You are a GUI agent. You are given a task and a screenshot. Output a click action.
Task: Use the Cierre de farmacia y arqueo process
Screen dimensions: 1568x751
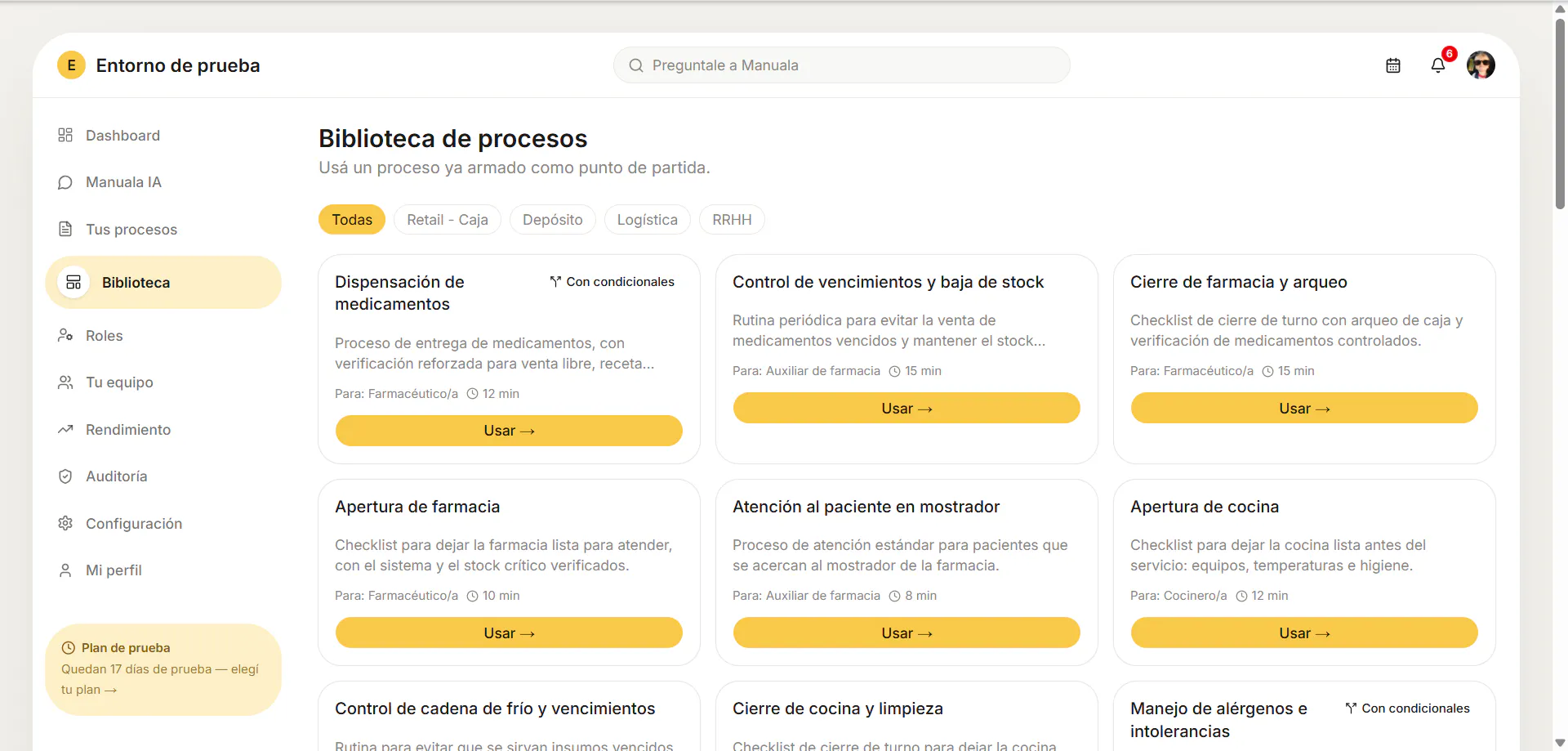pos(1304,408)
